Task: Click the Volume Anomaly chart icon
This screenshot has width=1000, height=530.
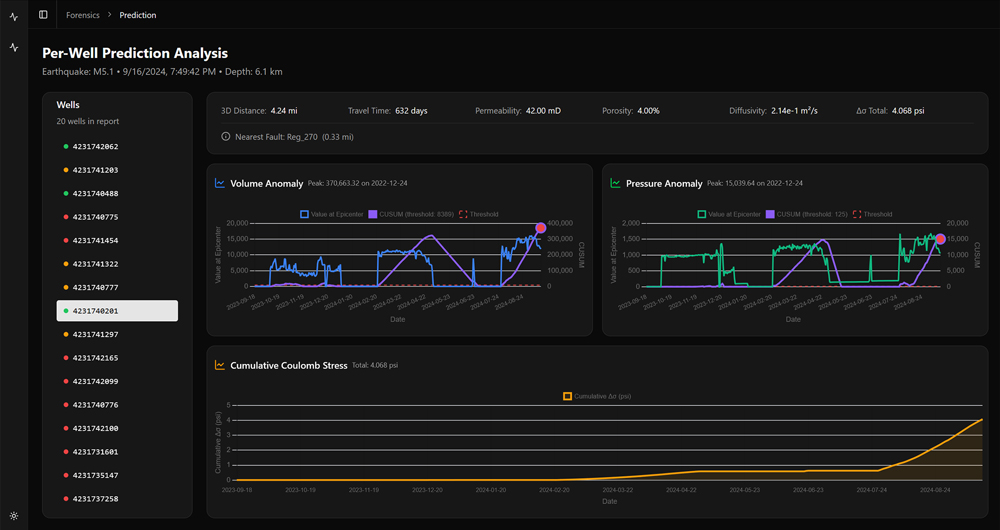Action: pyautogui.click(x=220, y=184)
